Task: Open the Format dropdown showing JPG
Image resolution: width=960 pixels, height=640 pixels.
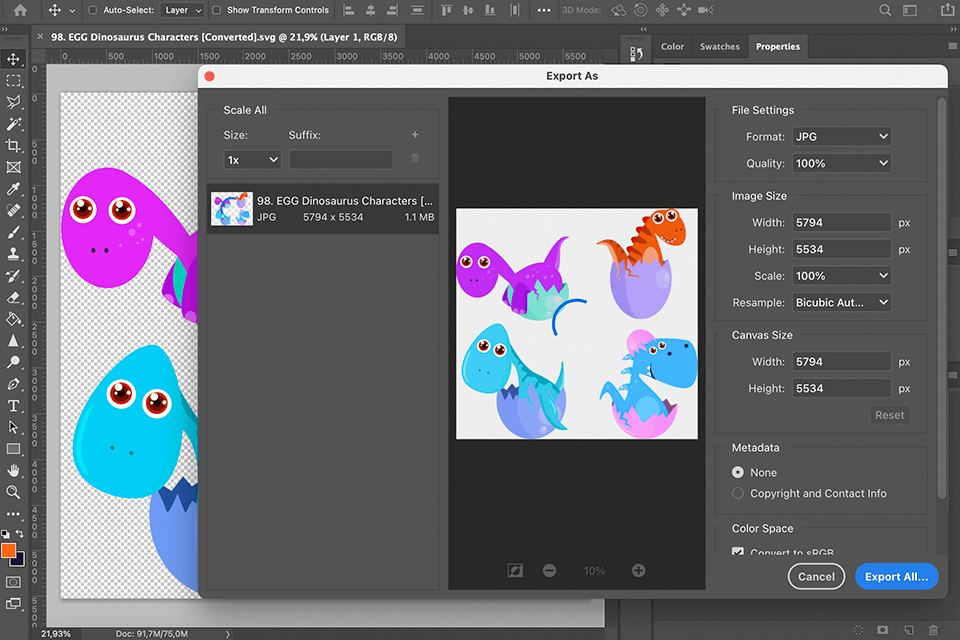Action: tap(841, 136)
